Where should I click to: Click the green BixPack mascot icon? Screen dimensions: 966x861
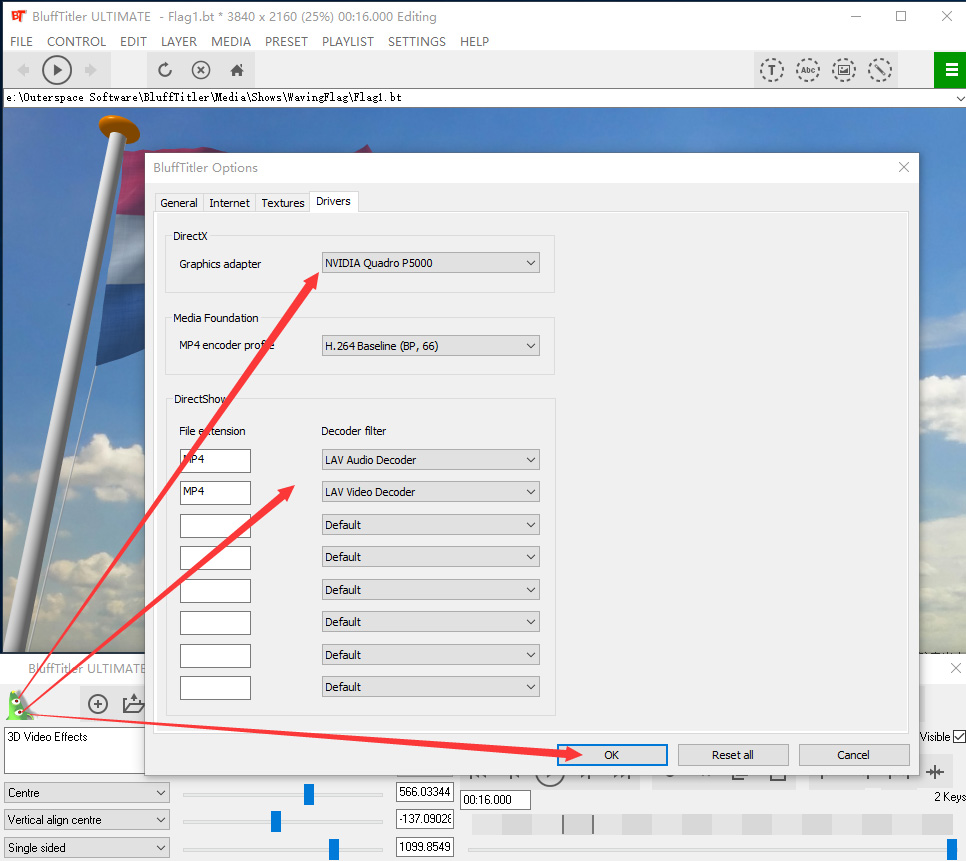pyautogui.click(x=18, y=706)
